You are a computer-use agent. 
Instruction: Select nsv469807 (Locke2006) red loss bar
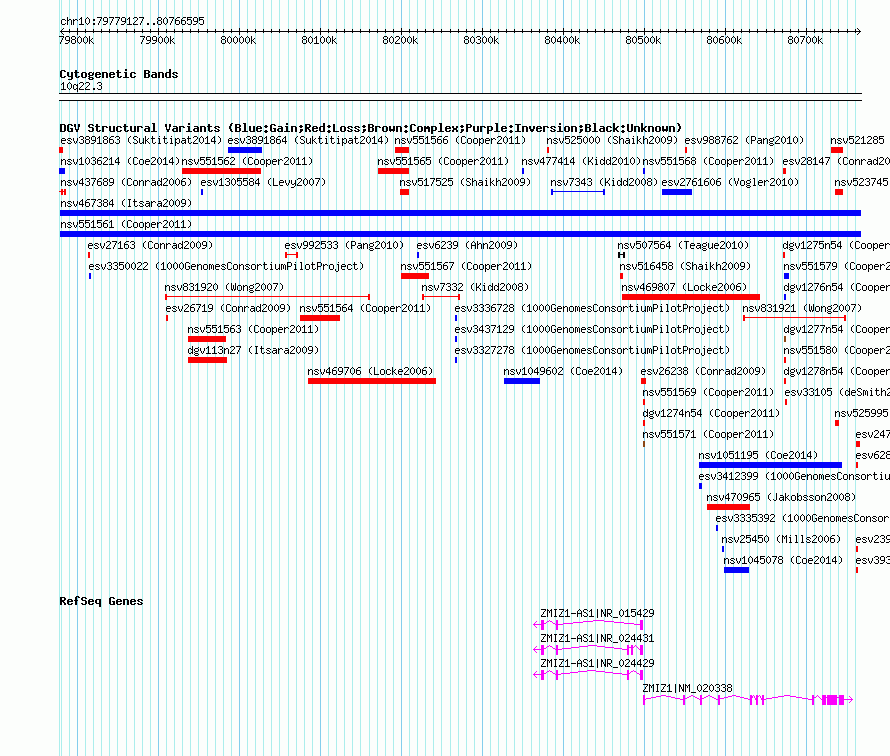tap(691, 297)
